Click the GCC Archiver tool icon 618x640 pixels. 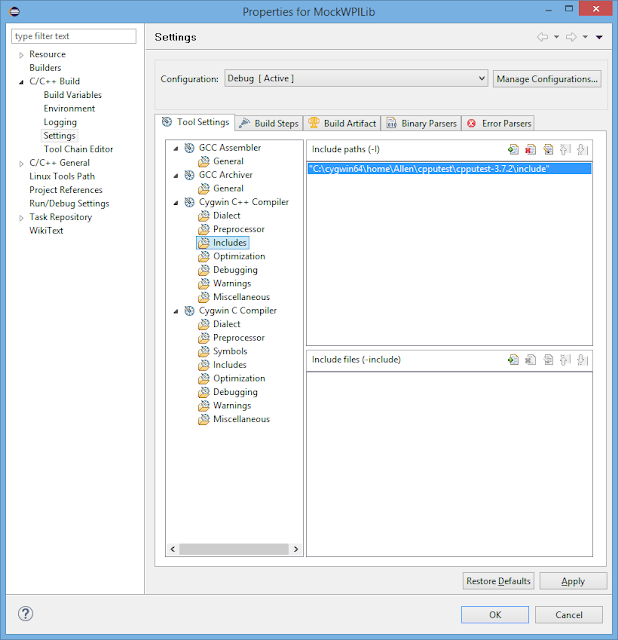click(x=189, y=175)
